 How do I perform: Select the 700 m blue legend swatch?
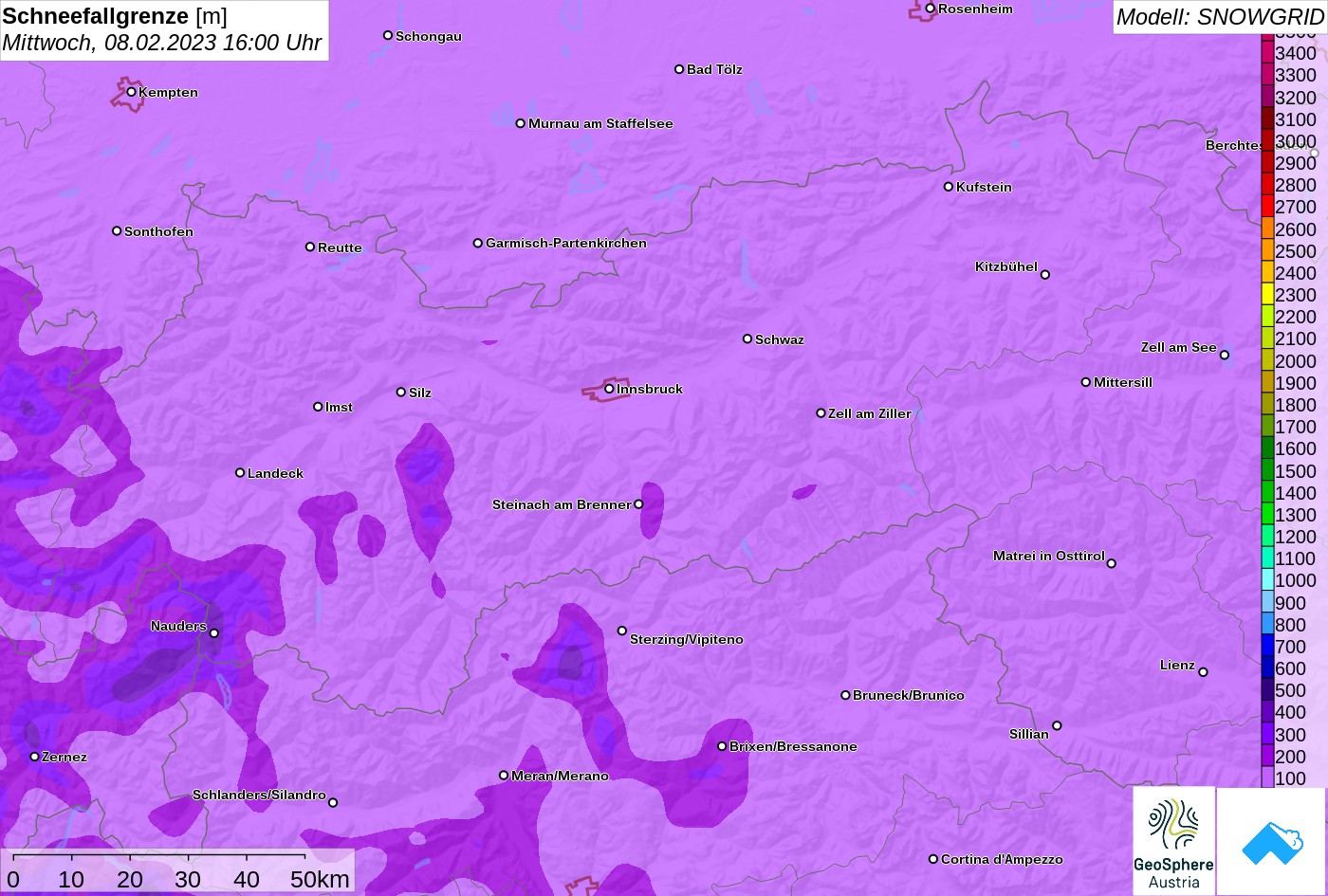1267,647
